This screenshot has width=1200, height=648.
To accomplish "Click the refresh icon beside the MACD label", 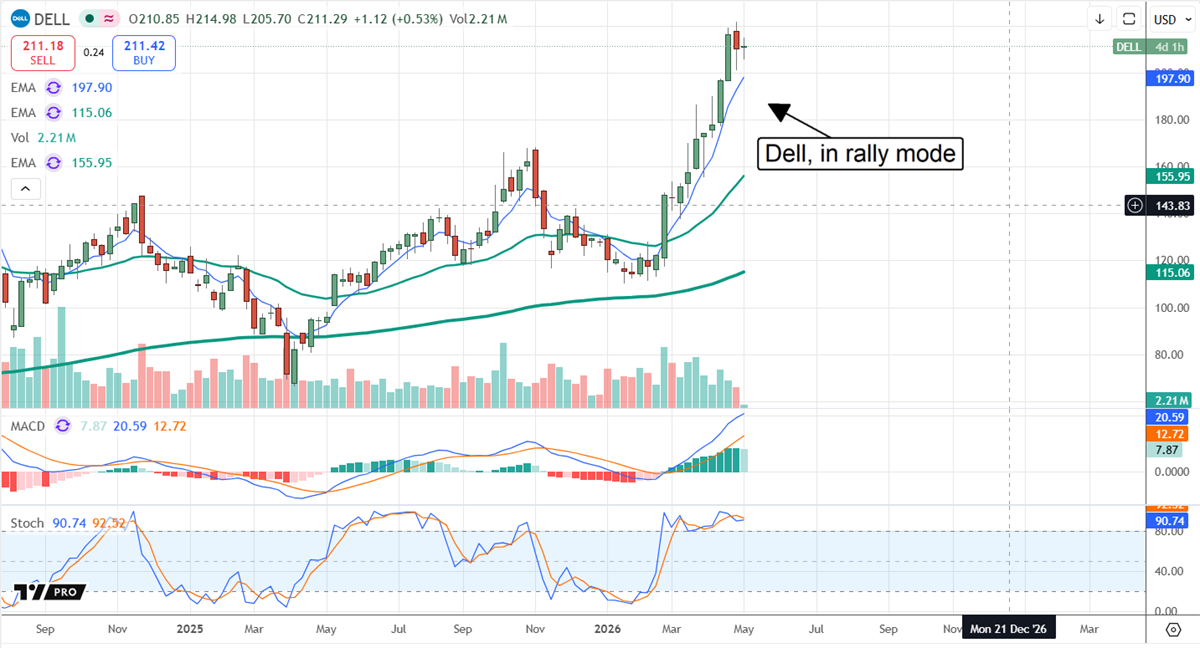I will tap(62, 426).
